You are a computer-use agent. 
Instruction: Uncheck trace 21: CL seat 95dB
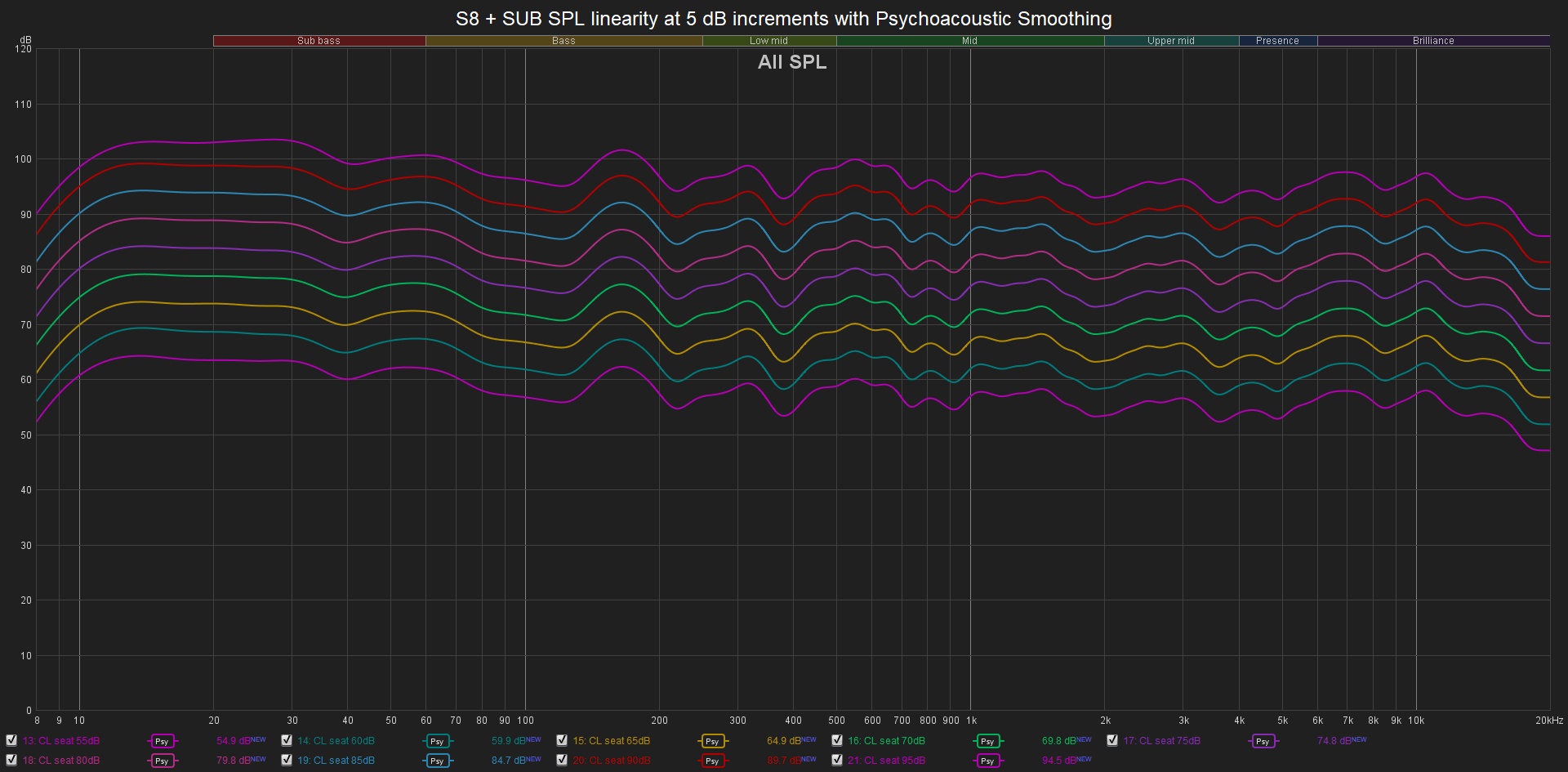point(837,759)
